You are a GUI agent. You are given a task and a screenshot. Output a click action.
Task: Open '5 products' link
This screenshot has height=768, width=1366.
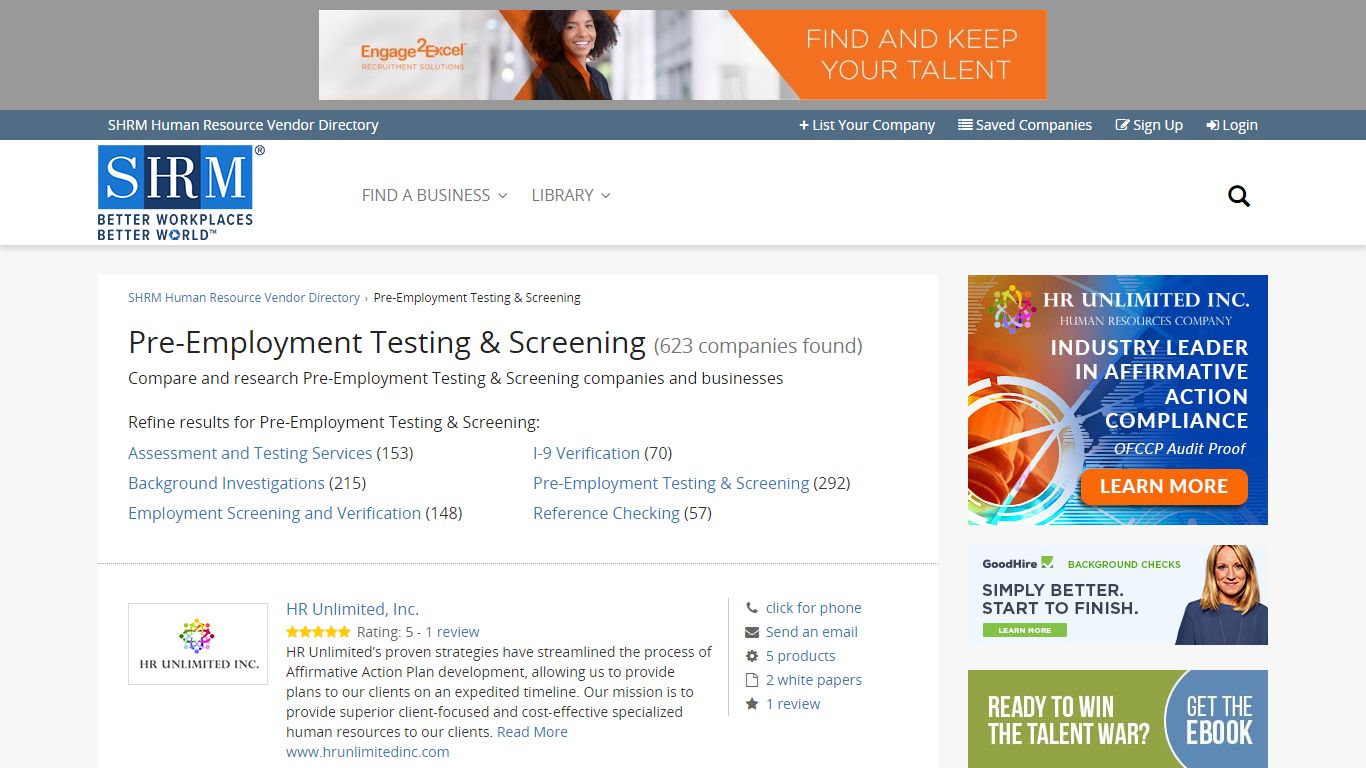pos(800,656)
